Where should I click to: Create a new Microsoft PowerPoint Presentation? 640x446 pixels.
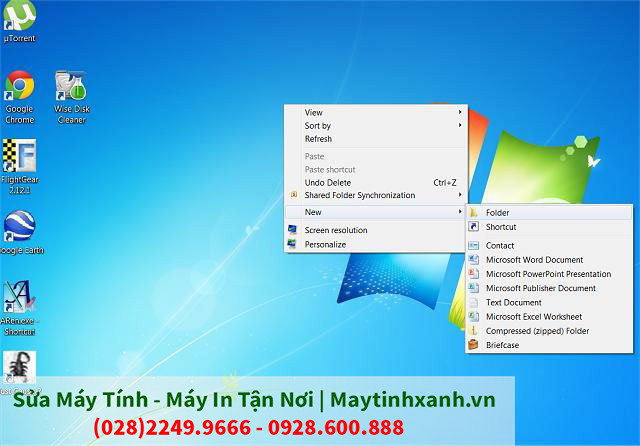[549, 274]
